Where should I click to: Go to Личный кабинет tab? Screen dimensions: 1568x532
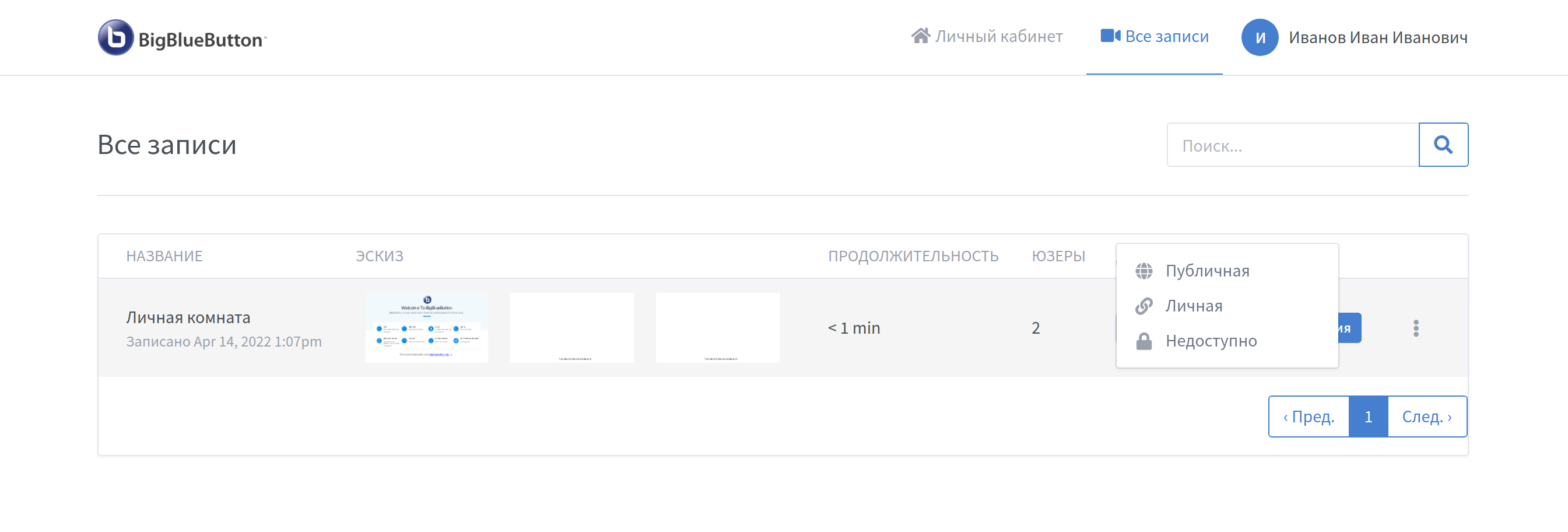tap(987, 37)
